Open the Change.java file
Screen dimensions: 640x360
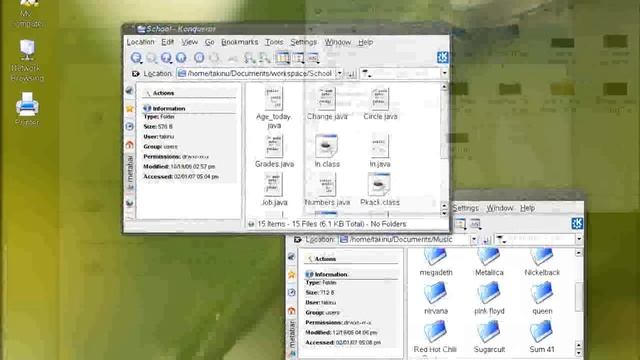pyautogui.click(x=327, y=103)
